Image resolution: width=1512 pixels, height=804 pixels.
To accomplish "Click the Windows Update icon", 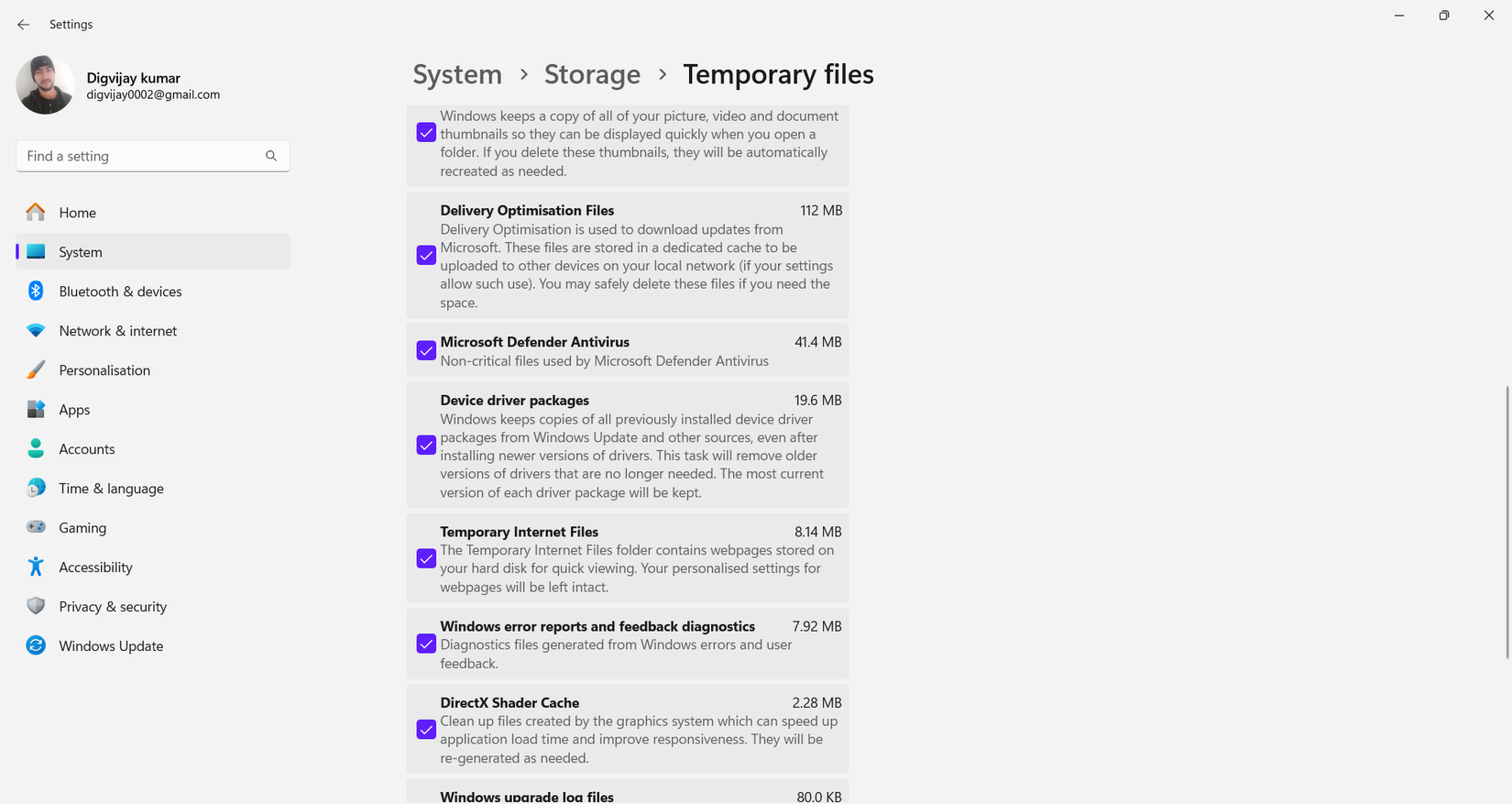I will click(x=35, y=645).
